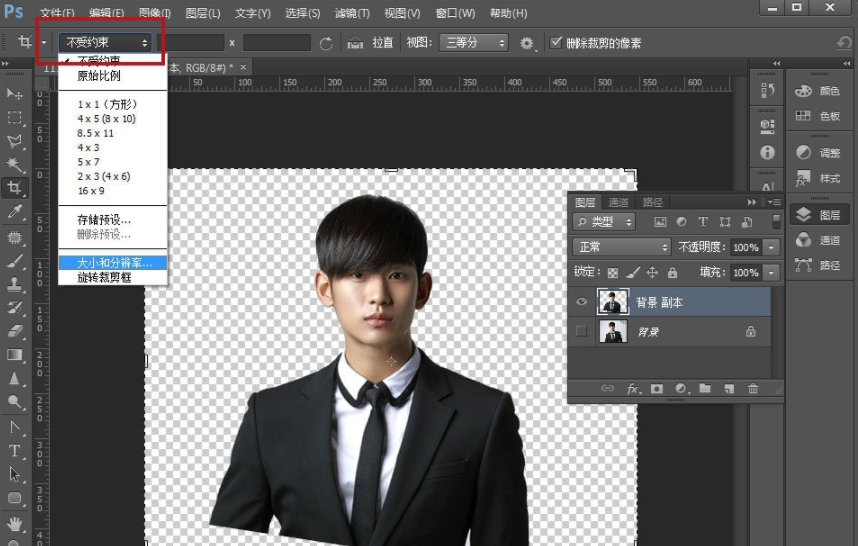This screenshot has width=858, height=546.
Task: Open crop options gear icon
Action: pyautogui.click(x=526, y=43)
